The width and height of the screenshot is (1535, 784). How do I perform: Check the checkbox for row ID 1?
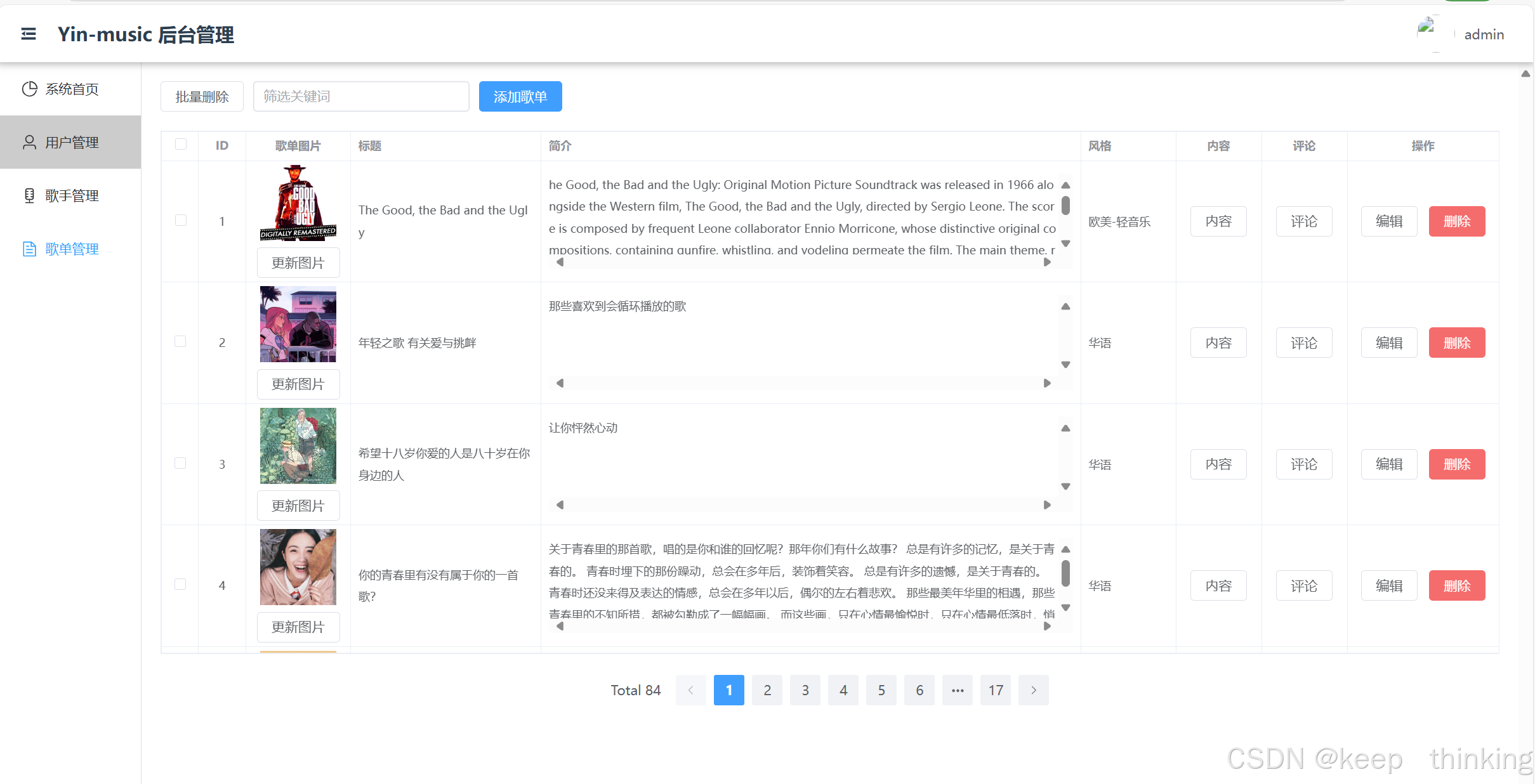tap(181, 221)
